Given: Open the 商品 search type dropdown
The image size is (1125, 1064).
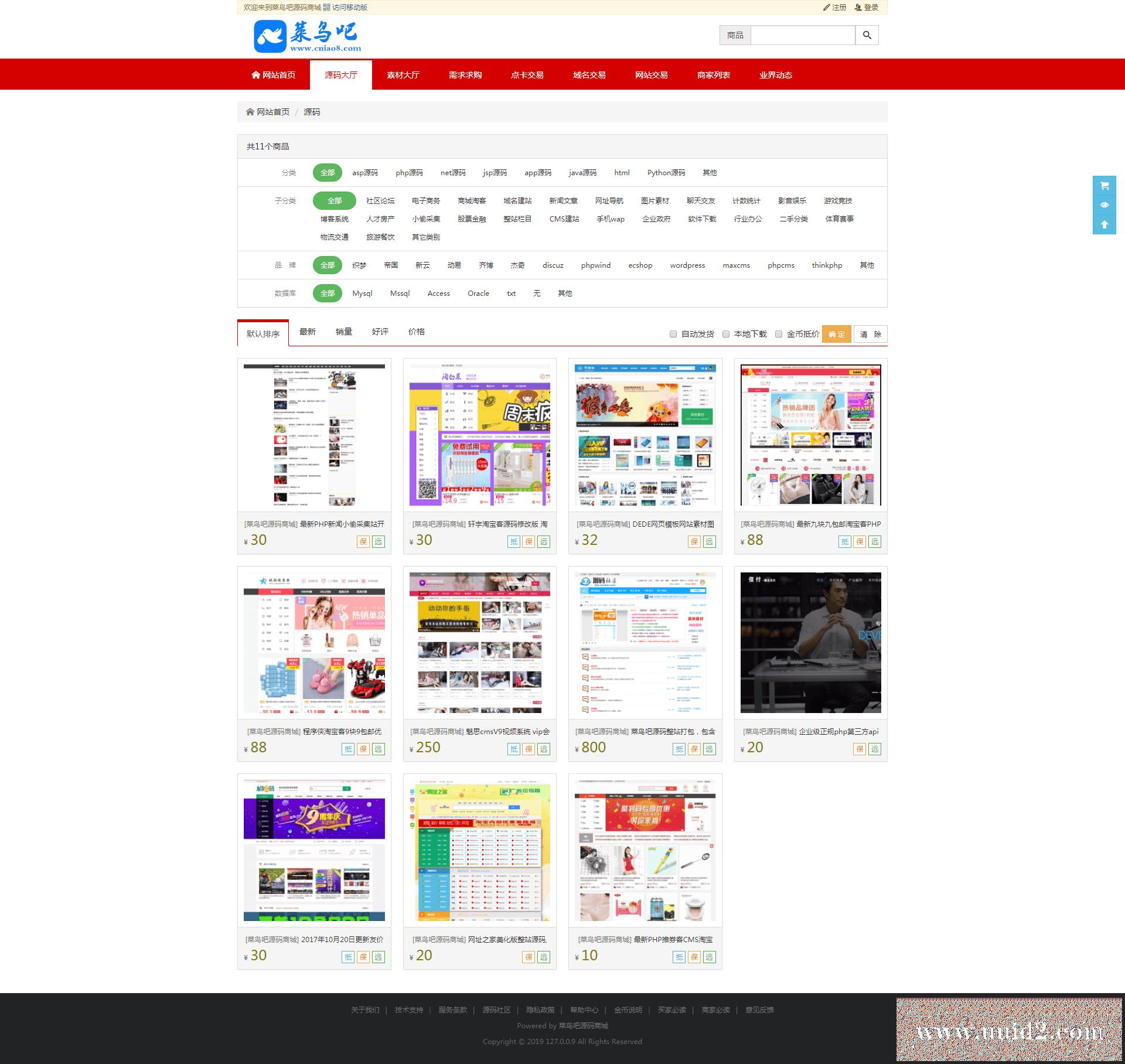Looking at the screenshot, I should click(x=735, y=35).
